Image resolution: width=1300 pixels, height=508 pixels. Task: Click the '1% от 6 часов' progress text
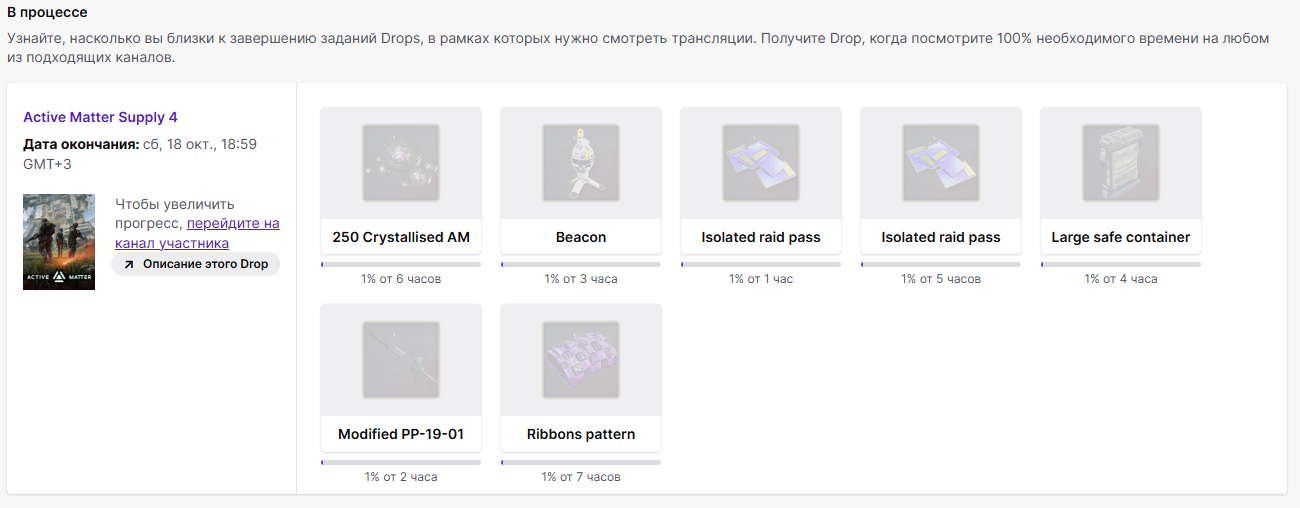(x=401, y=279)
